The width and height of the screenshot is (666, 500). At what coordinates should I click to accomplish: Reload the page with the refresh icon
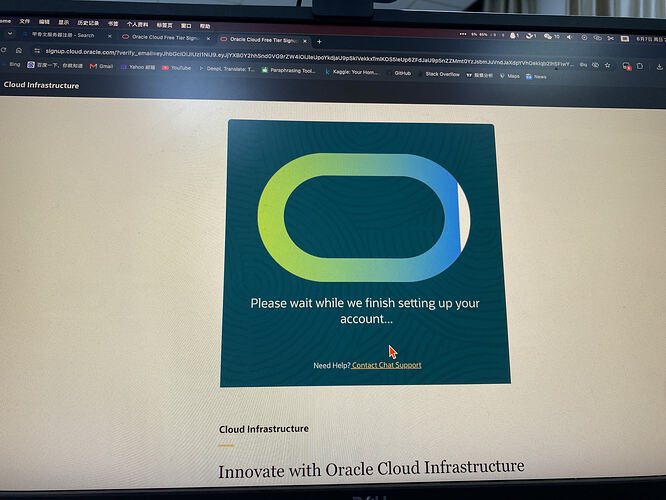tap(3, 50)
